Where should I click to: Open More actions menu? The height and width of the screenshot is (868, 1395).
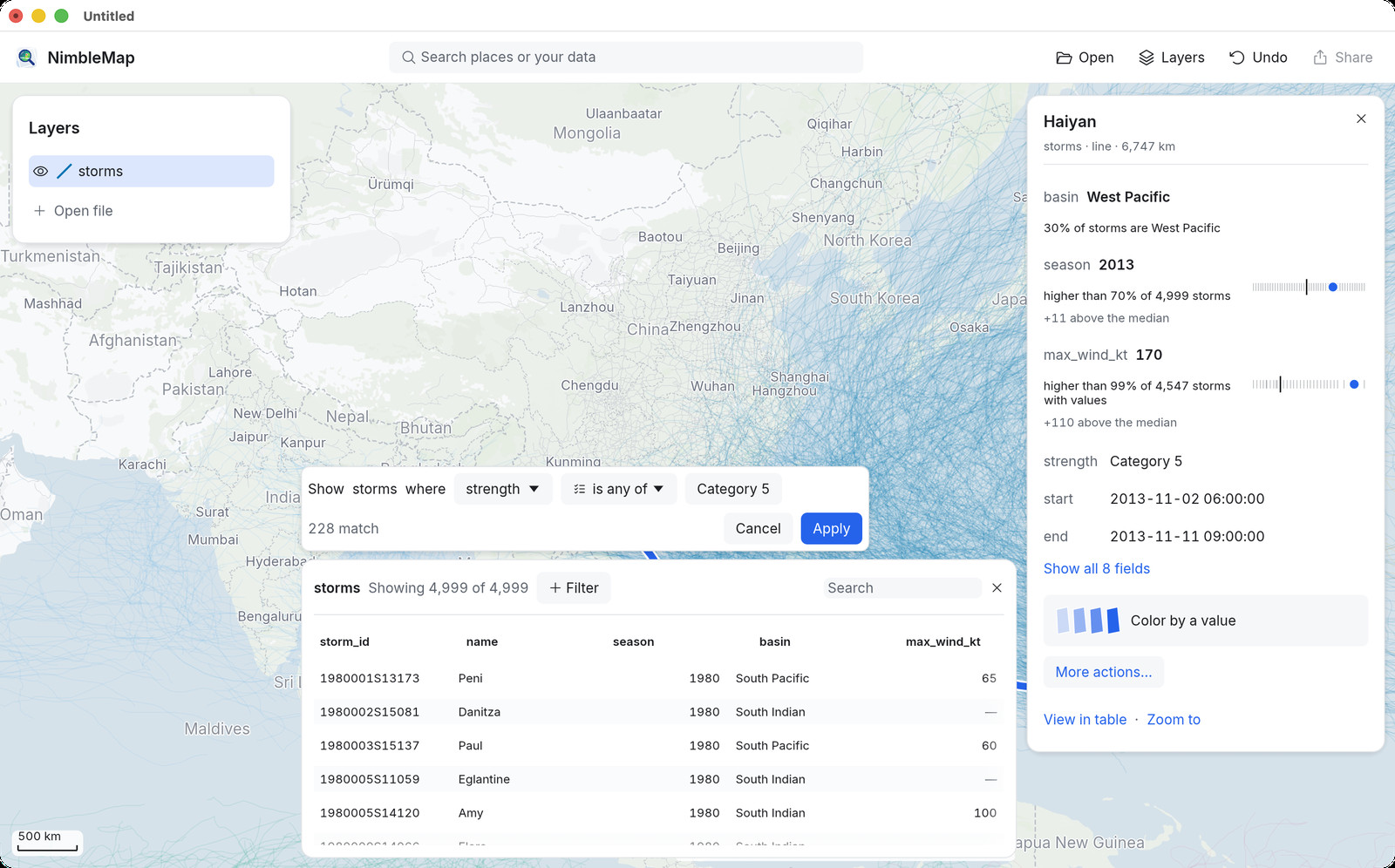pyautogui.click(x=1103, y=672)
